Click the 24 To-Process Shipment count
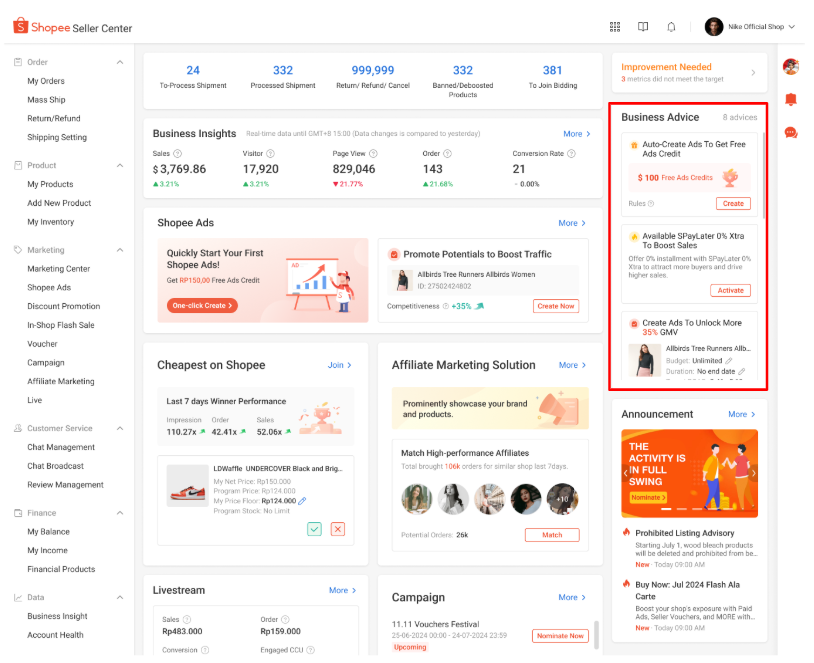 pos(193,71)
